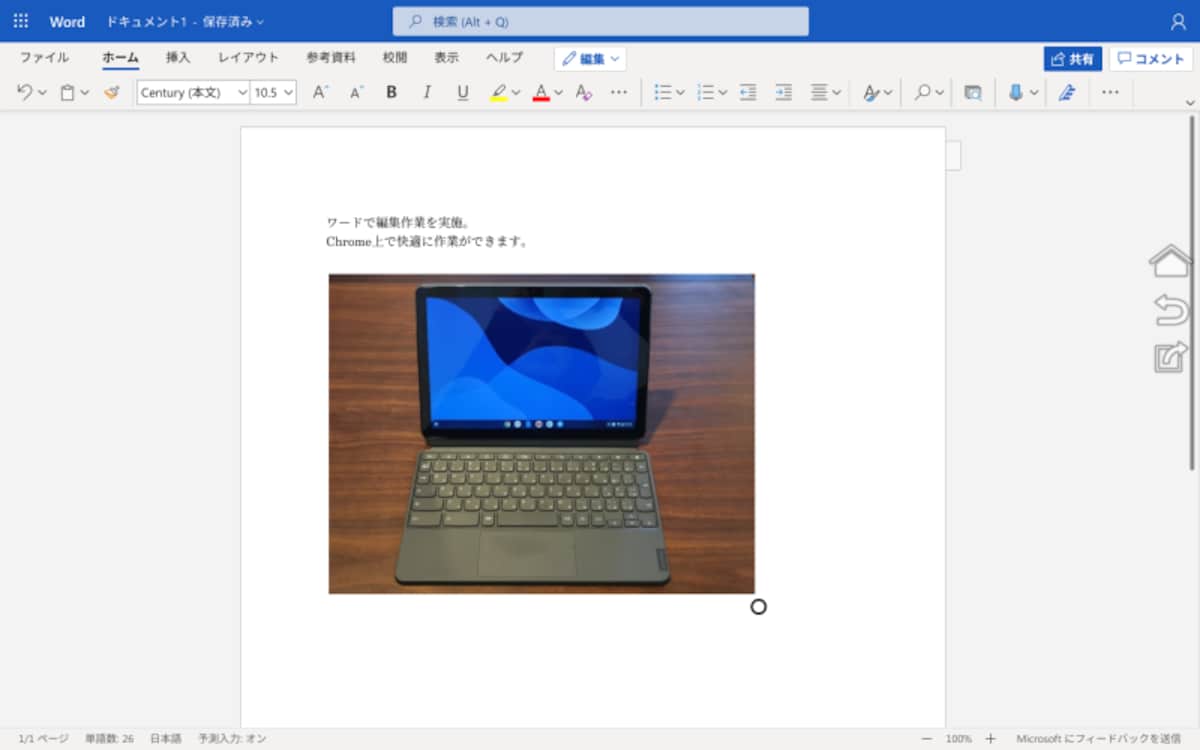The height and width of the screenshot is (750, 1200).
Task: Open the ヘルプ tab
Action: 504,58
